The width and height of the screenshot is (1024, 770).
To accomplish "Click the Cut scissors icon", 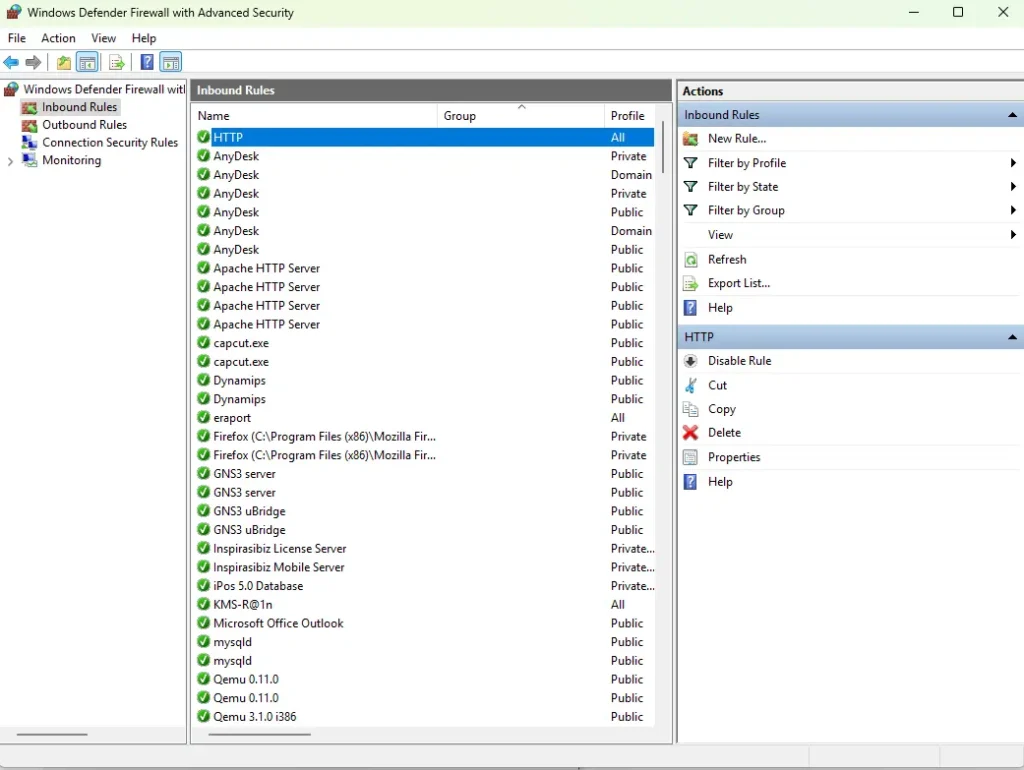I will click(x=690, y=385).
